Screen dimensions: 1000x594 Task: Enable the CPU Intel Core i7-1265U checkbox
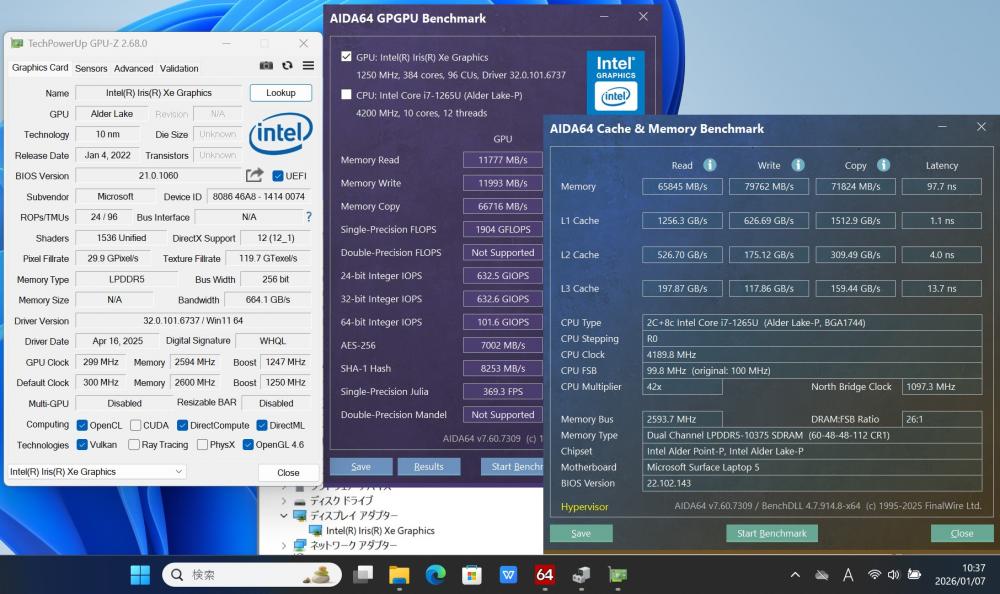tap(346, 95)
